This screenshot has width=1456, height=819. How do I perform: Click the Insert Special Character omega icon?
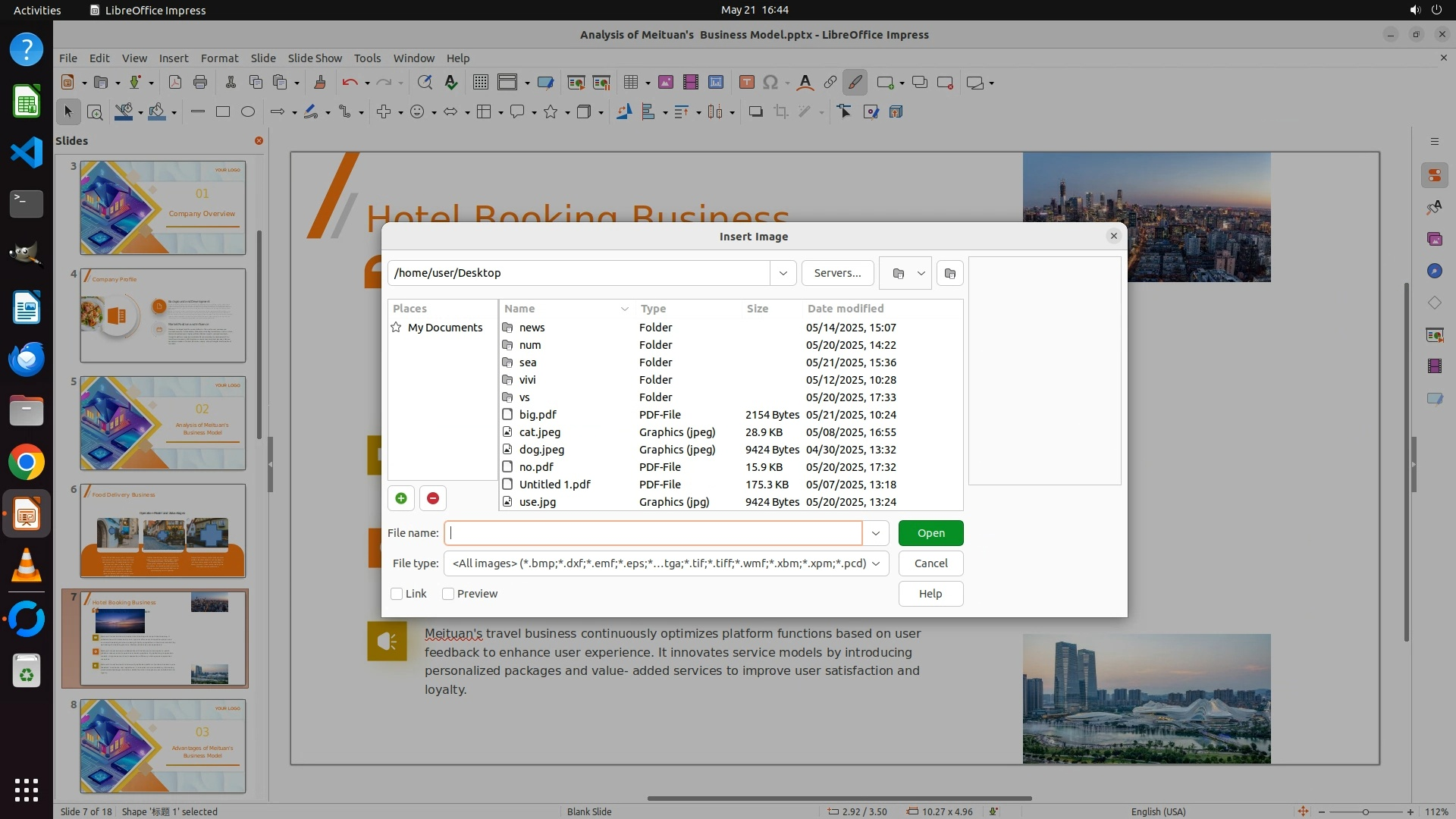[x=770, y=83]
